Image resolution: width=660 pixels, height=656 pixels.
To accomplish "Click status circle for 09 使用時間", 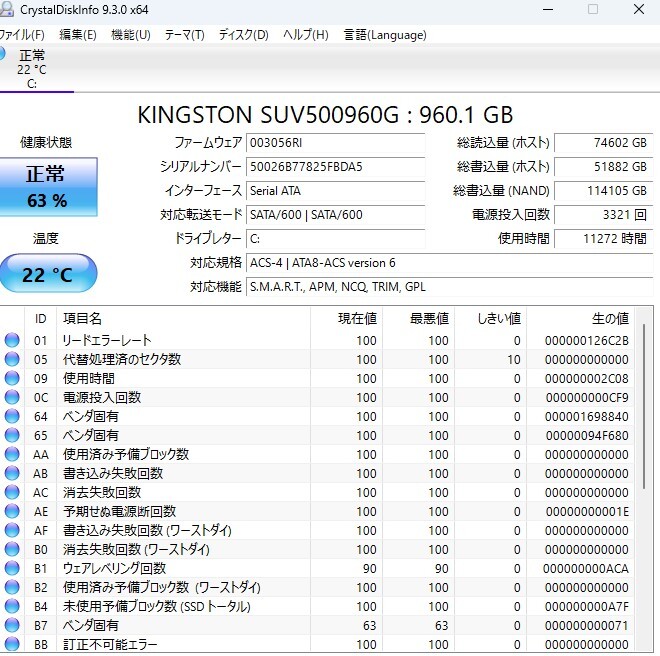I will click(12, 378).
